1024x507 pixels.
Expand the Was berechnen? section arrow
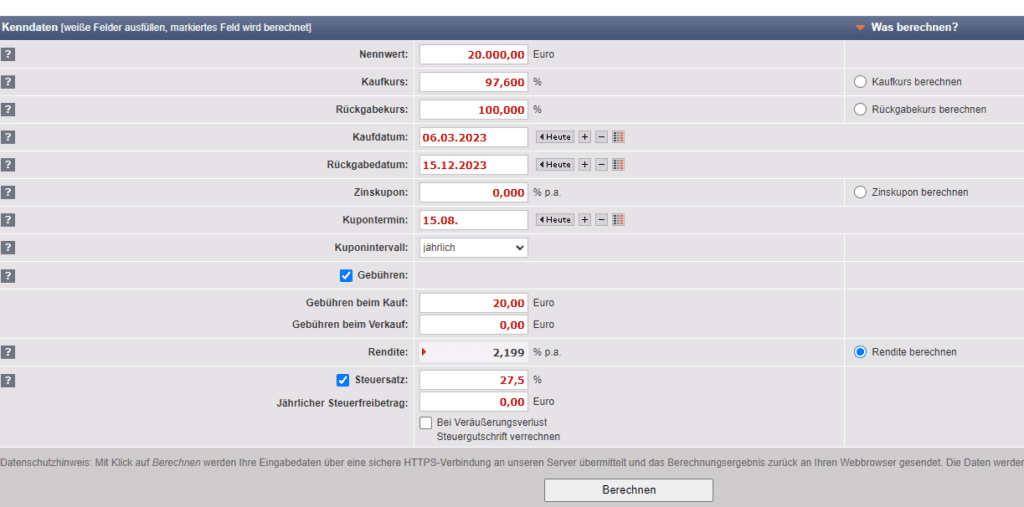click(859, 28)
